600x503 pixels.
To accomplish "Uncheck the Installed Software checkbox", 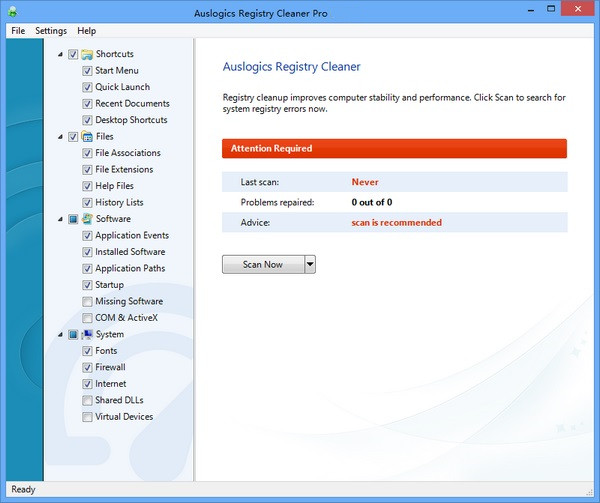I will tap(87, 252).
